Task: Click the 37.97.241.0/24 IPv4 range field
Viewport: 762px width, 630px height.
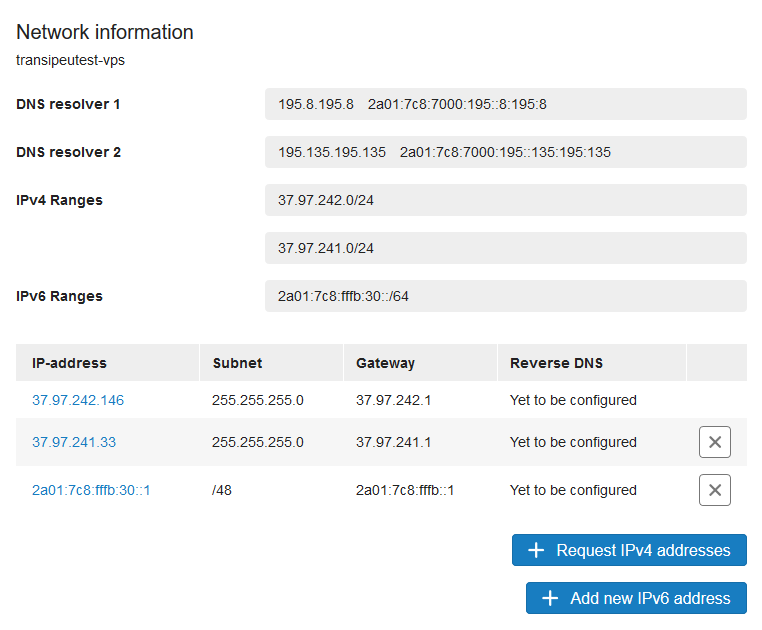Action: click(x=505, y=248)
